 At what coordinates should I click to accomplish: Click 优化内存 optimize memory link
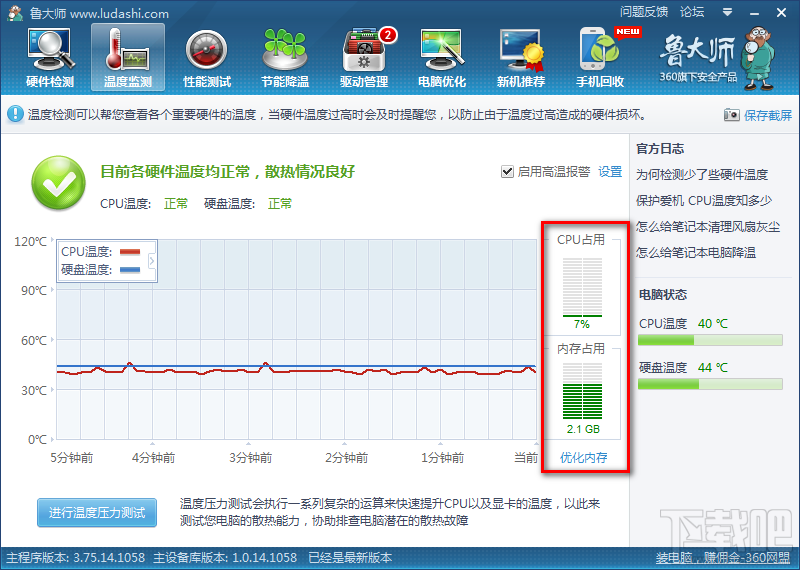(584, 457)
